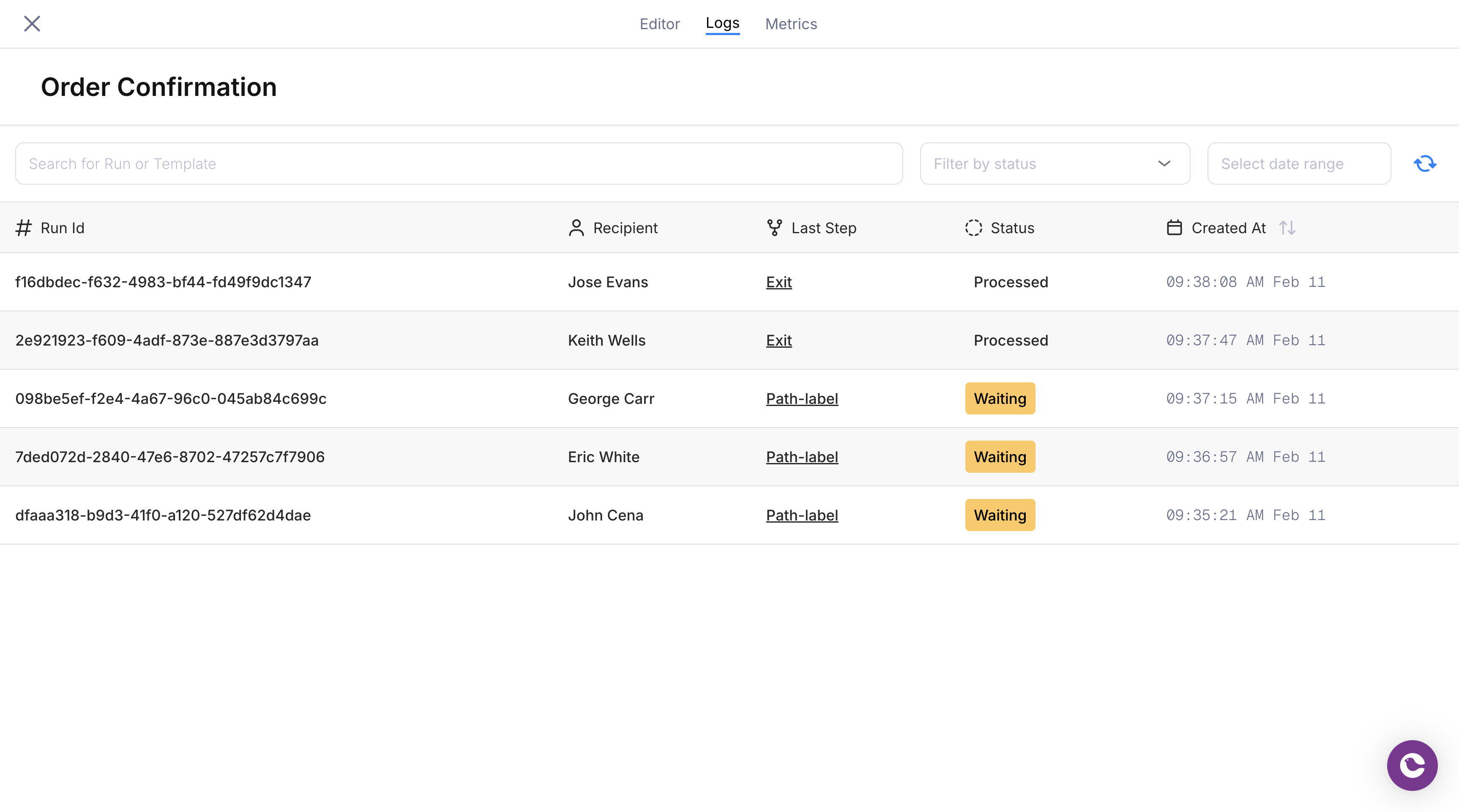This screenshot has width=1459, height=812.
Task: Close the workflow view with the X icon
Action: (x=32, y=24)
